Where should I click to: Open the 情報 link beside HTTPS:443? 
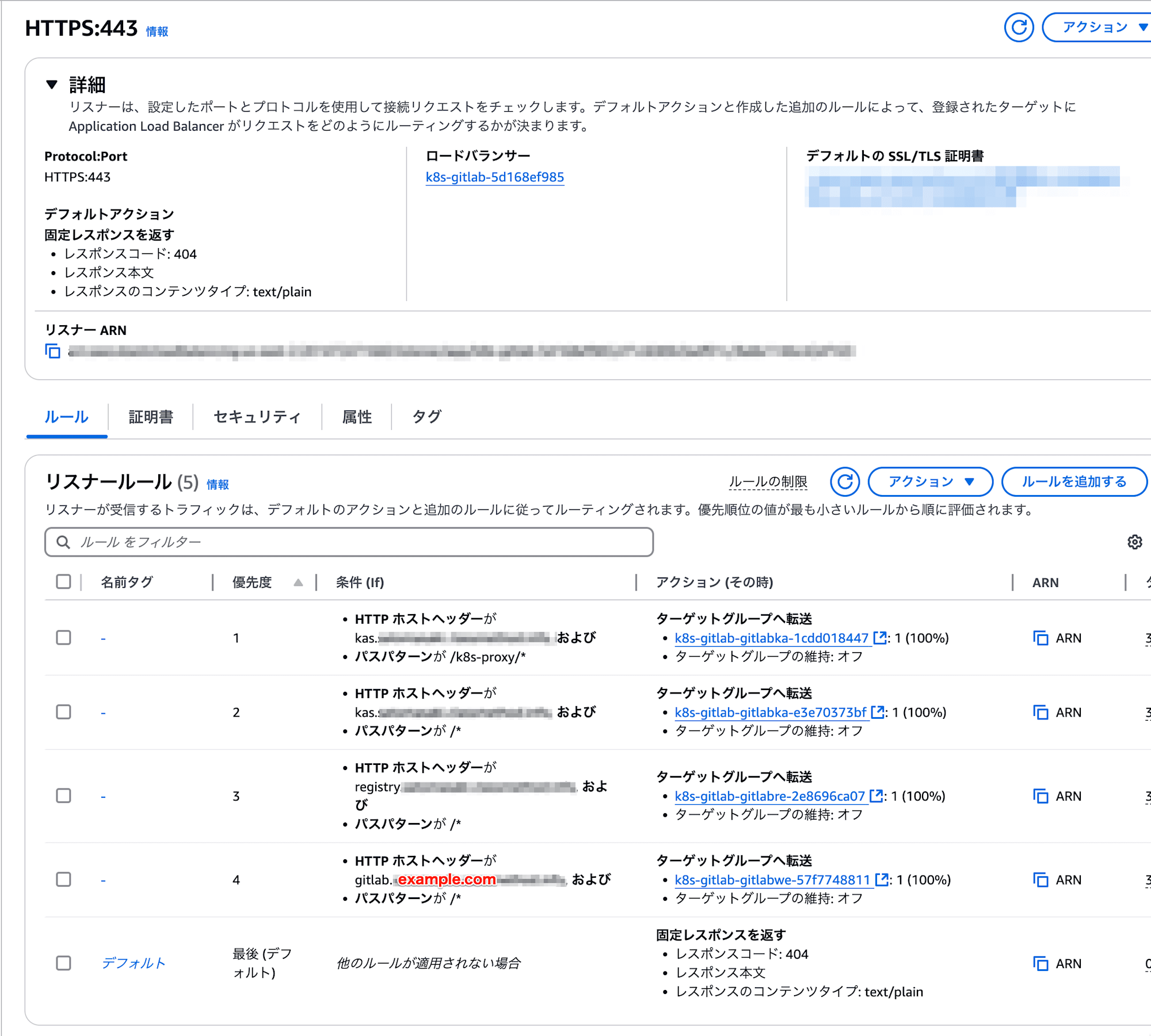tap(157, 32)
